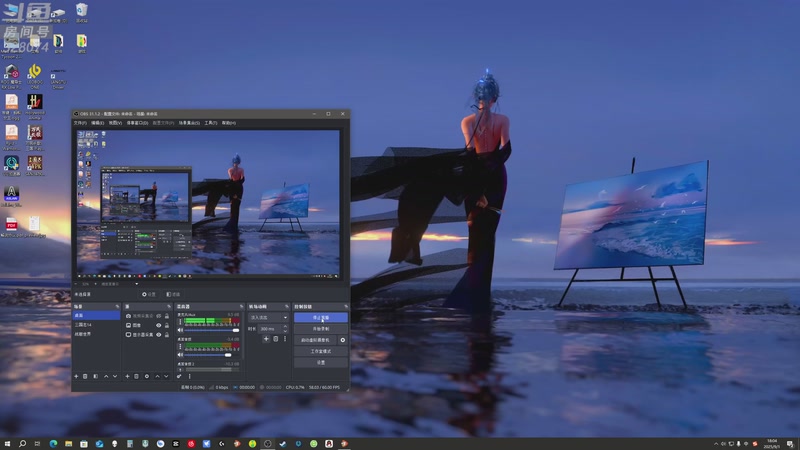Image resolution: width=800 pixels, height=450 pixels.
Task: Move the selected source down
Action: (166, 376)
